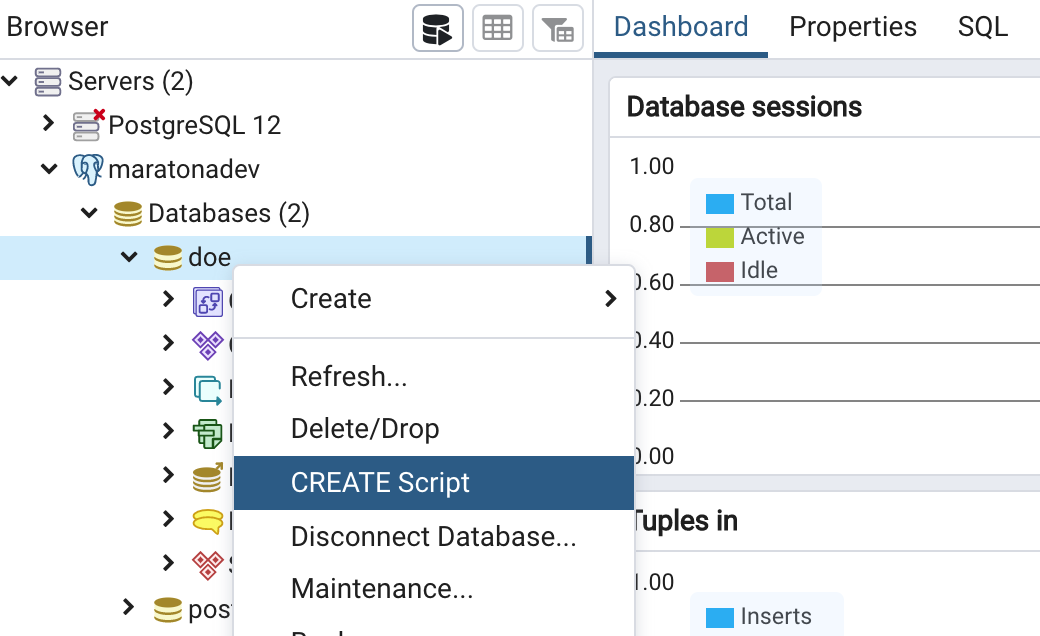1040x636 pixels.
Task: Click the blue Inserts legend swatch
Action: tap(720, 617)
